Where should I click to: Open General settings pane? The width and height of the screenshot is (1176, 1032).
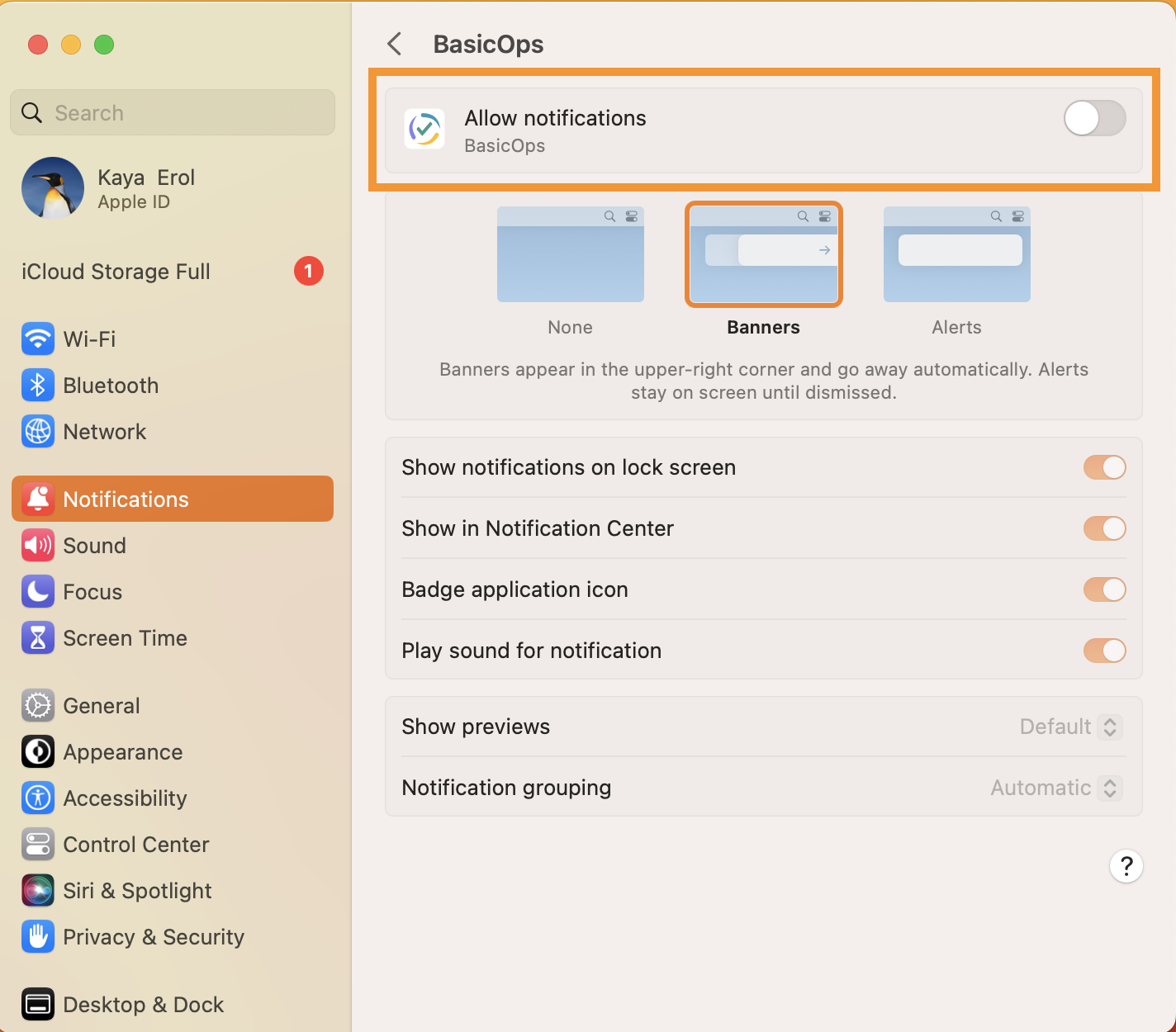coord(173,706)
